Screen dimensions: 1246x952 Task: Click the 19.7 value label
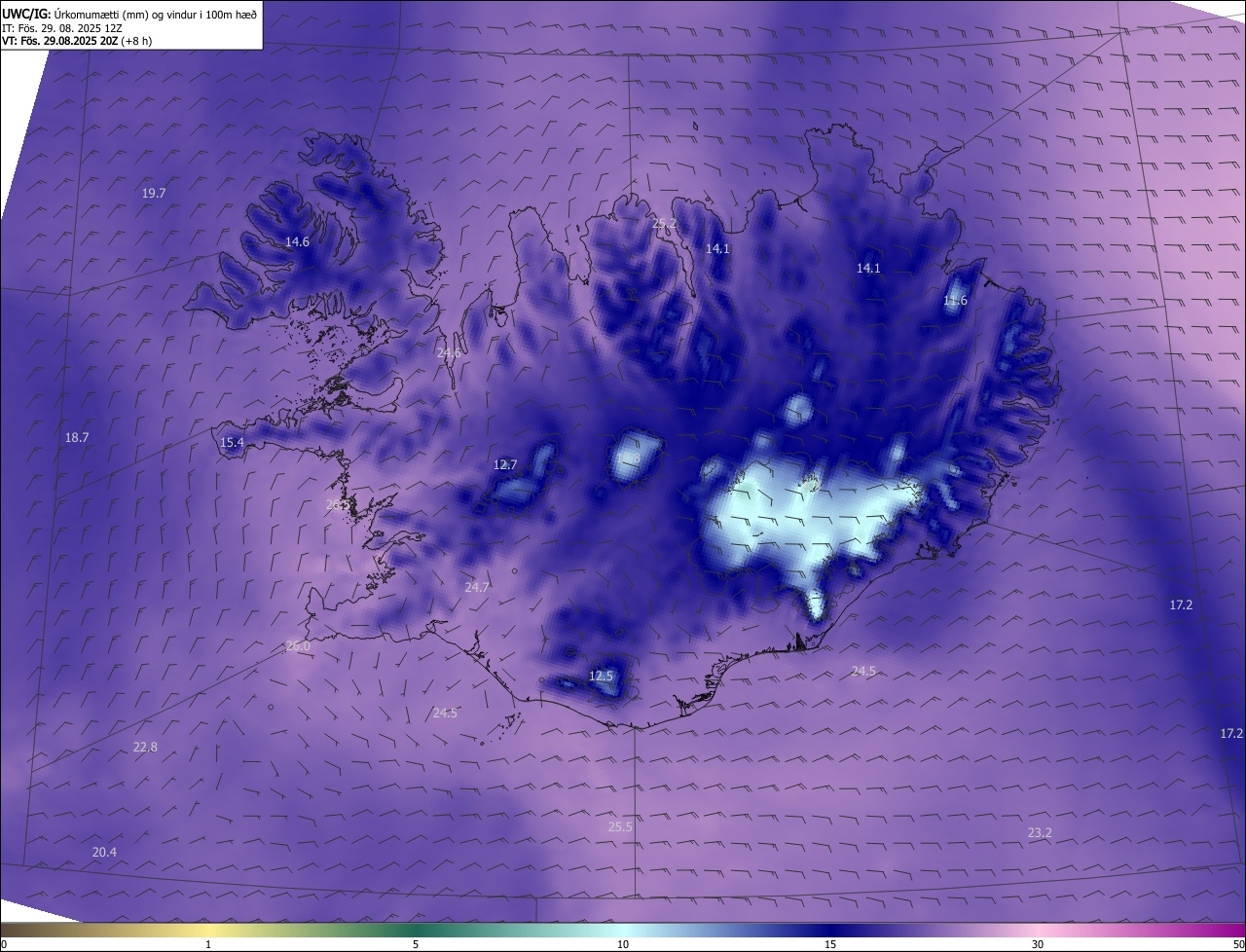pyautogui.click(x=154, y=194)
